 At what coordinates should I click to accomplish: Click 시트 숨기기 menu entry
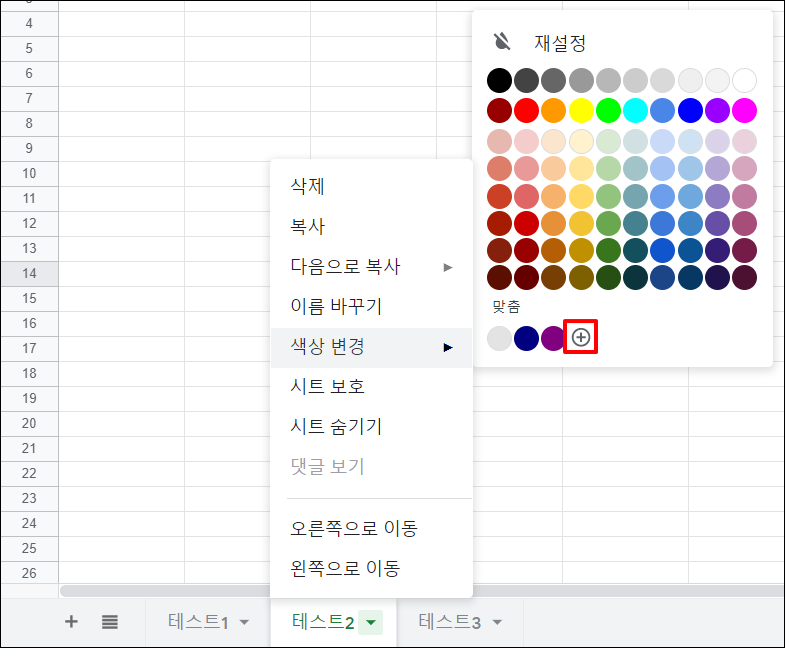click(336, 427)
